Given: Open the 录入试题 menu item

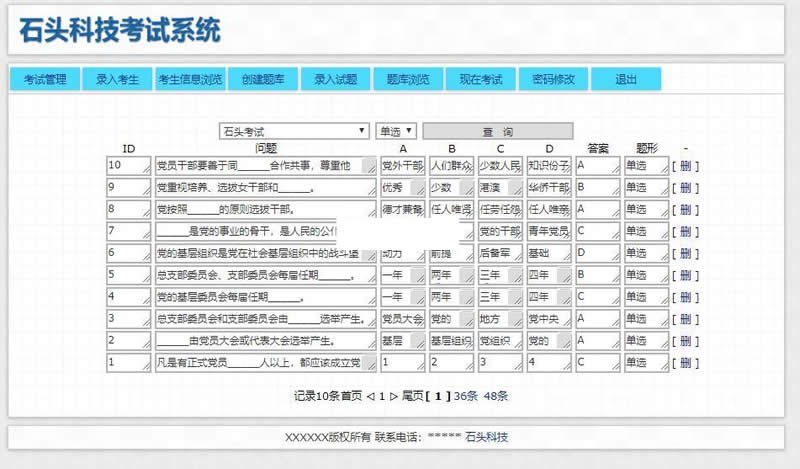Looking at the screenshot, I should (x=335, y=79).
